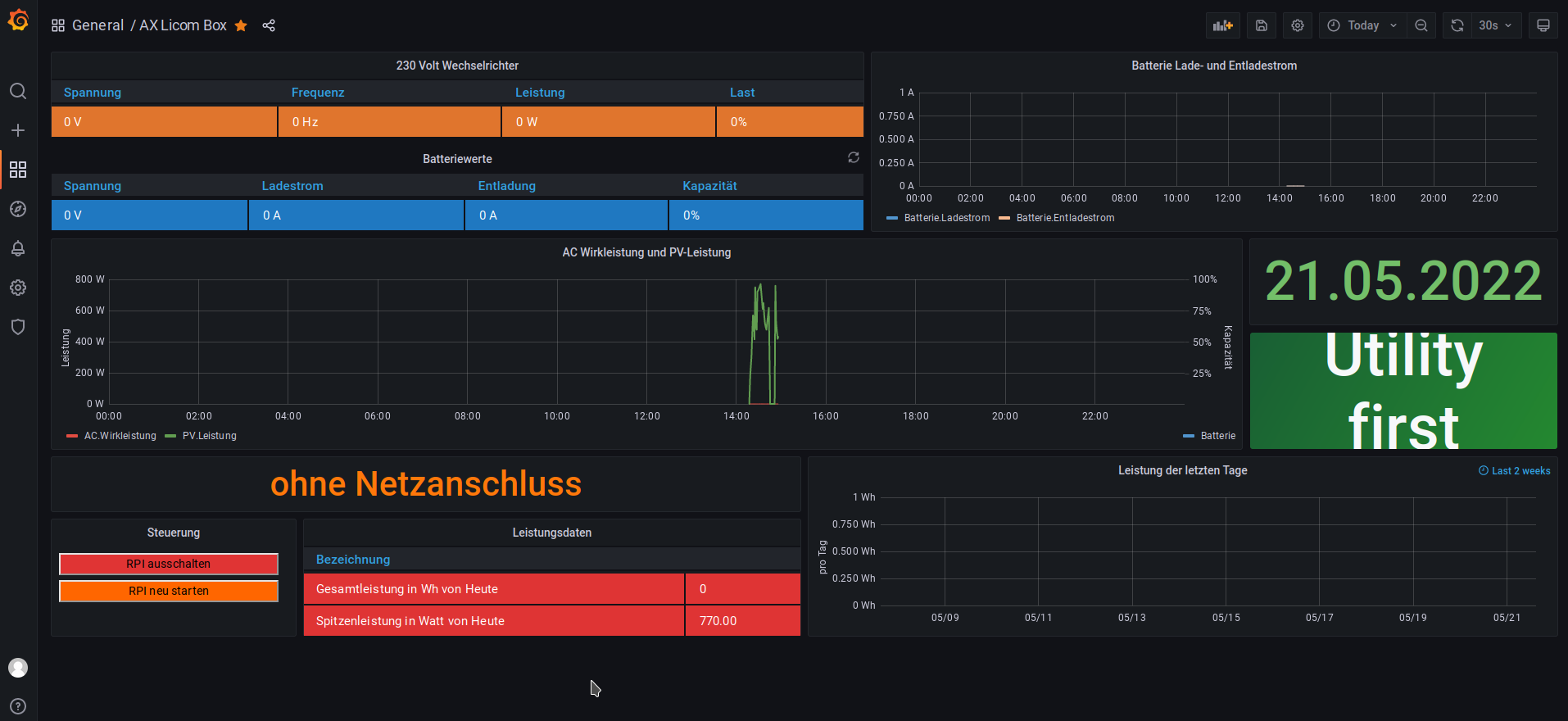1568x721 pixels.
Task: Sort table by Kapazität column header
Action: [709, 186]
